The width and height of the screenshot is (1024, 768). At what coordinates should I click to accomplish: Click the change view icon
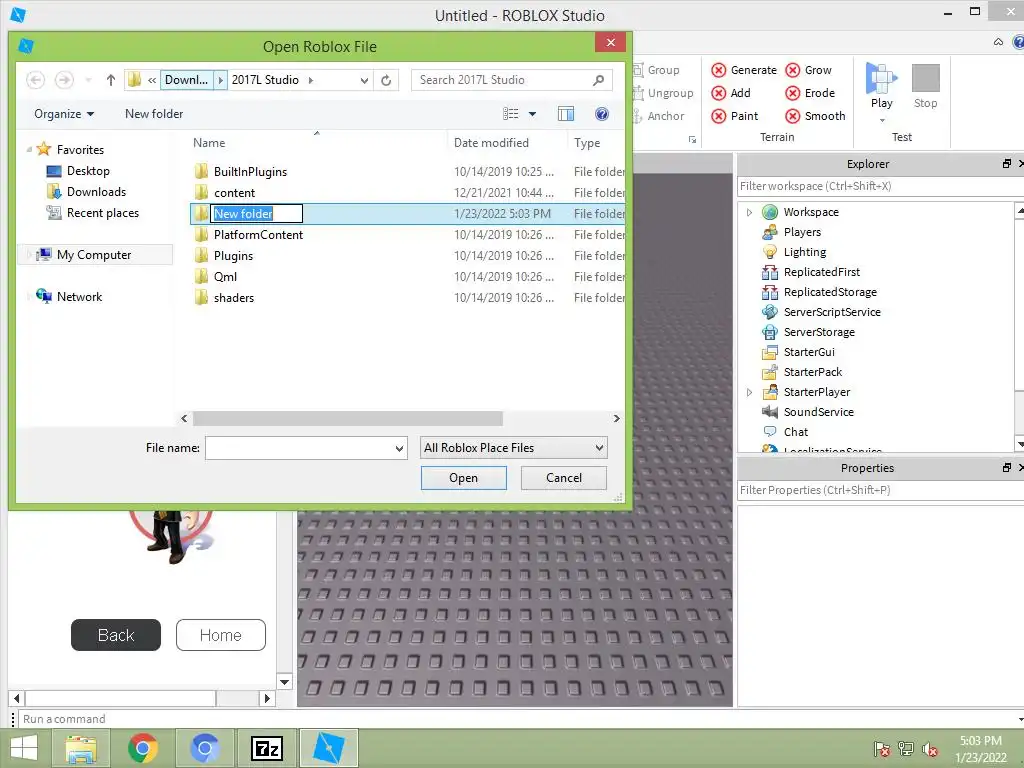pos(511,114)
